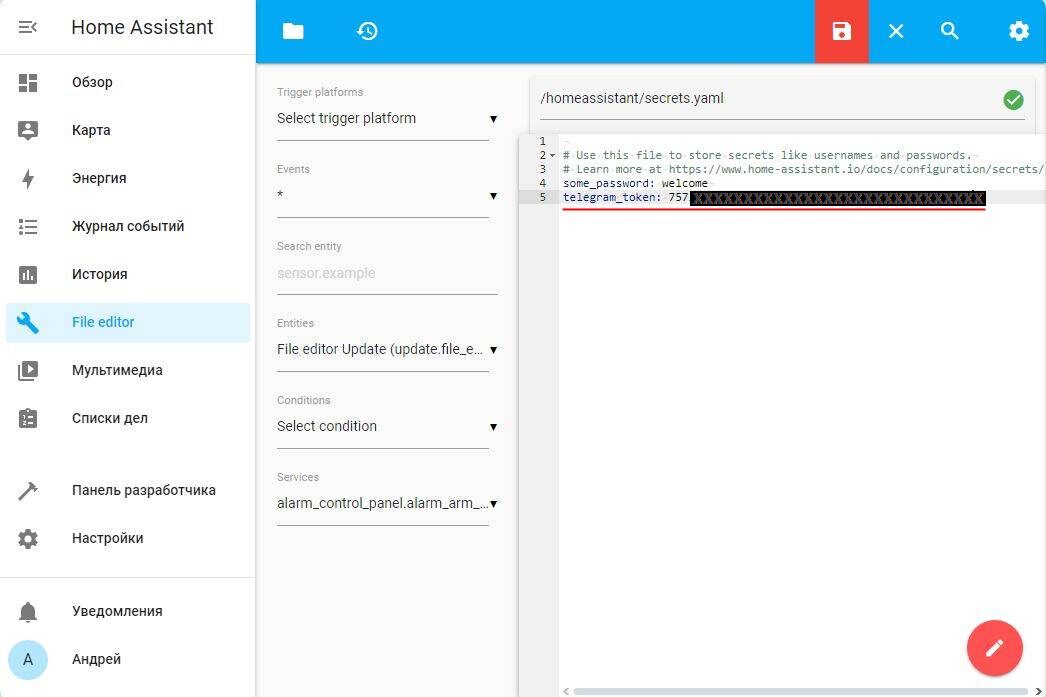Open the file history clock icon
Screen dimensions: 1046x697
[x=367, y=31]
